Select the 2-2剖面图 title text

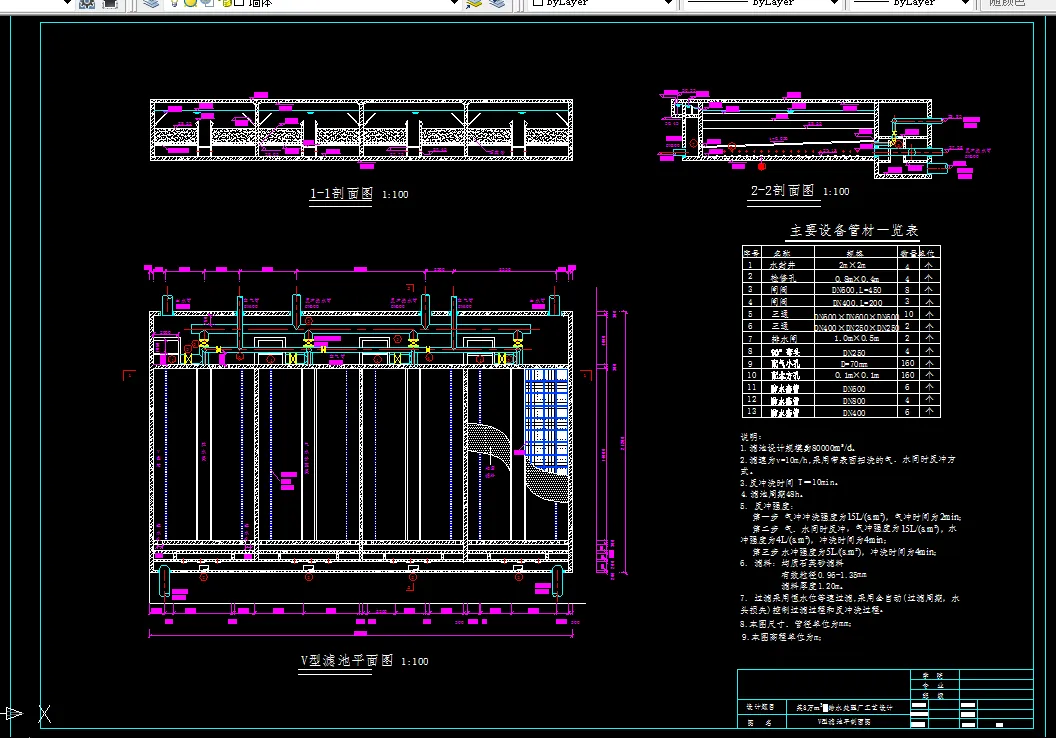[x=783, y=191]
